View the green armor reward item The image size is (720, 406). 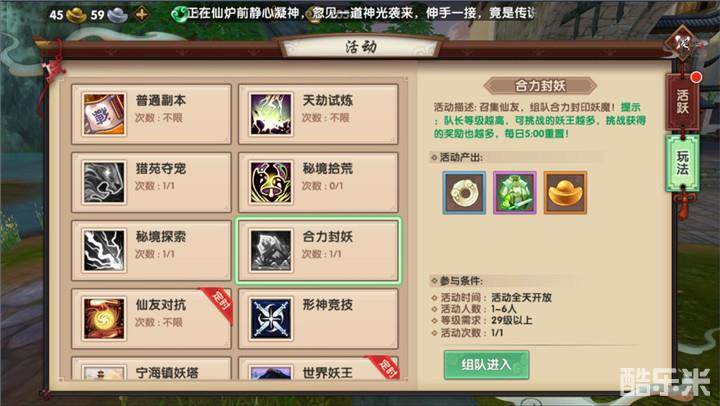[515, 193]
